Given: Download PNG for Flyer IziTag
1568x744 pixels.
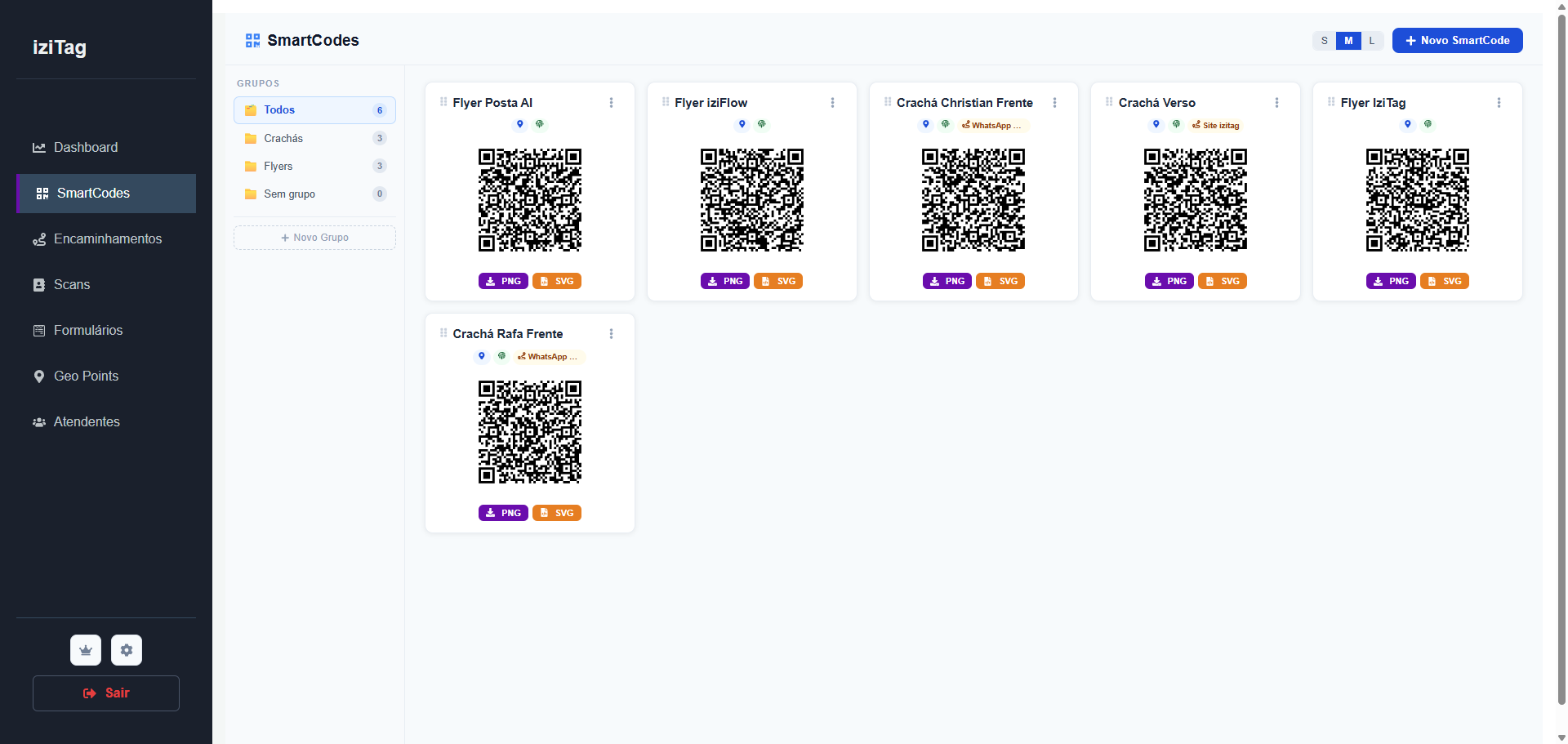Looking at the screenshot, I should click(x=1391, y=282).
